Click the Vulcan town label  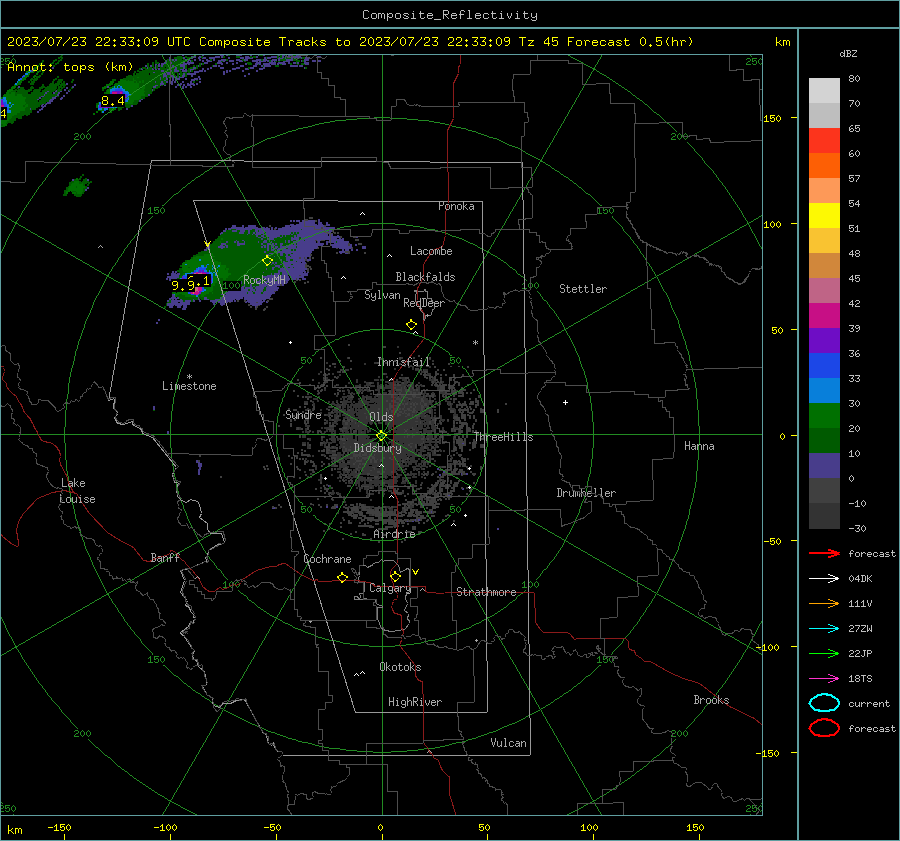point(509,743)
